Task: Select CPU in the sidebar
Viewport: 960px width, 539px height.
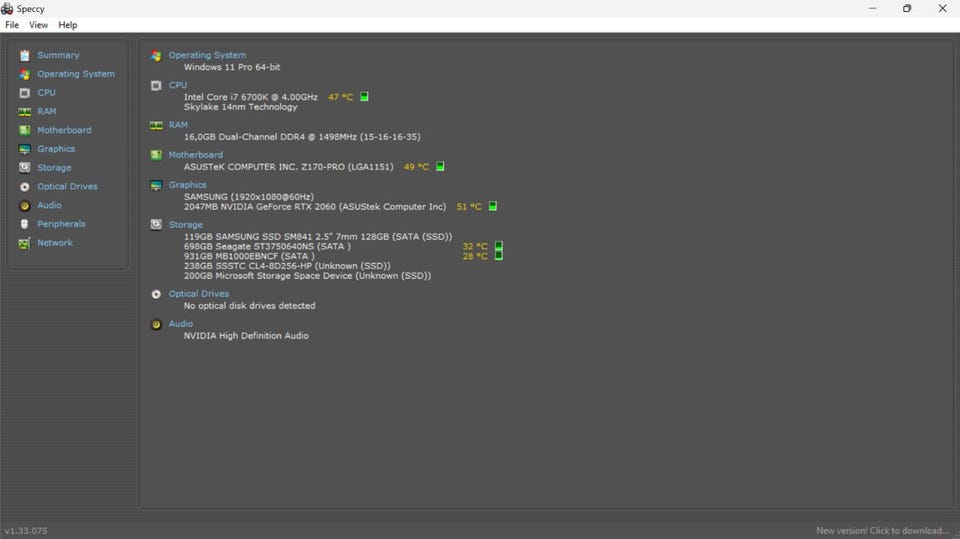Action: click(47, 92)
